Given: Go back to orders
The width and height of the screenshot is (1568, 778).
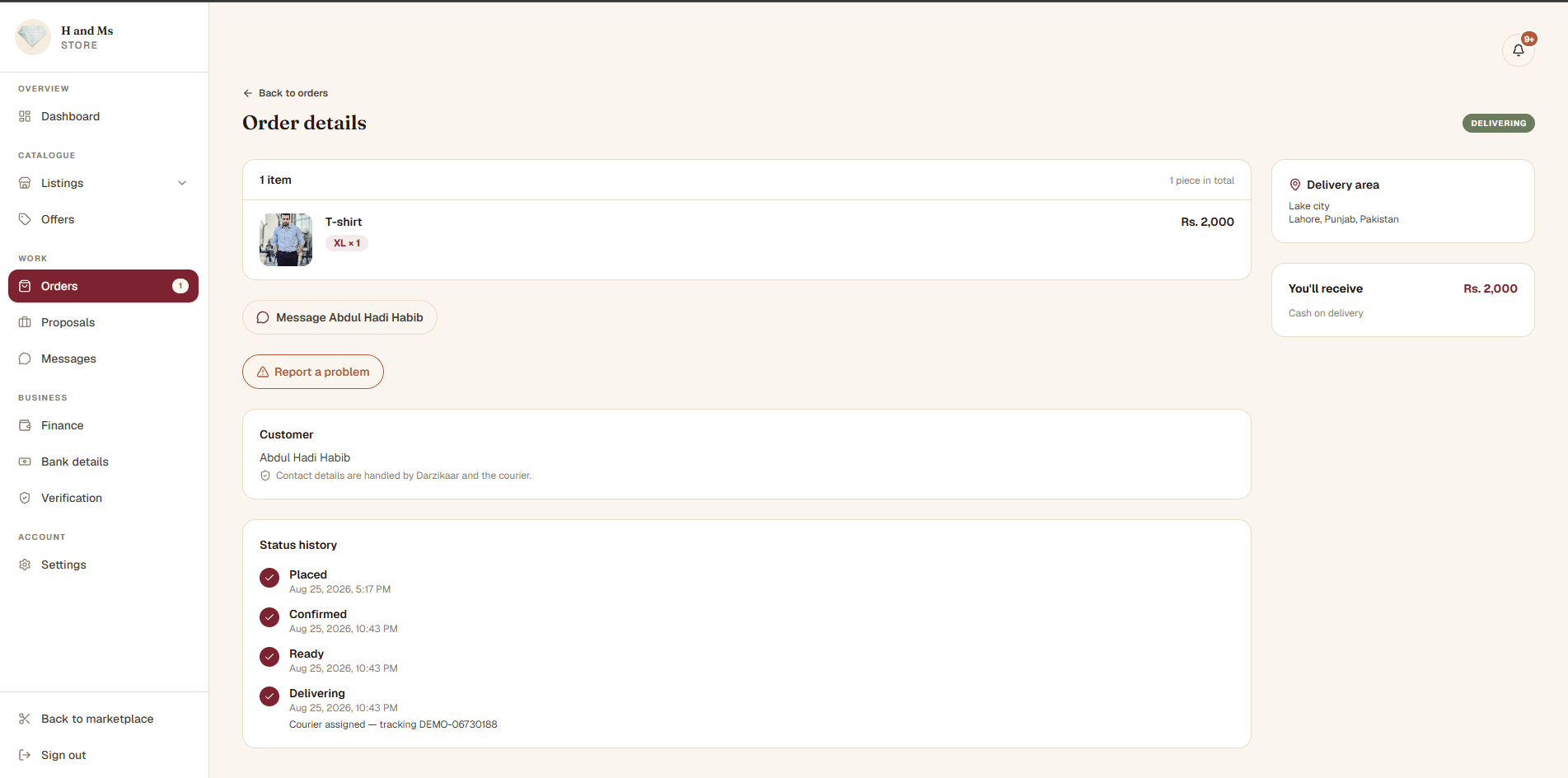Looking at the screenshot, I should tap(285, 93).
